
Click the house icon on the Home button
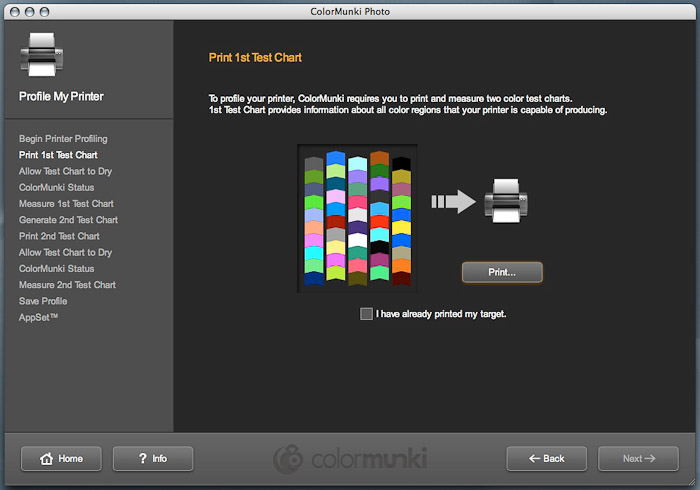tap(46, 459)
